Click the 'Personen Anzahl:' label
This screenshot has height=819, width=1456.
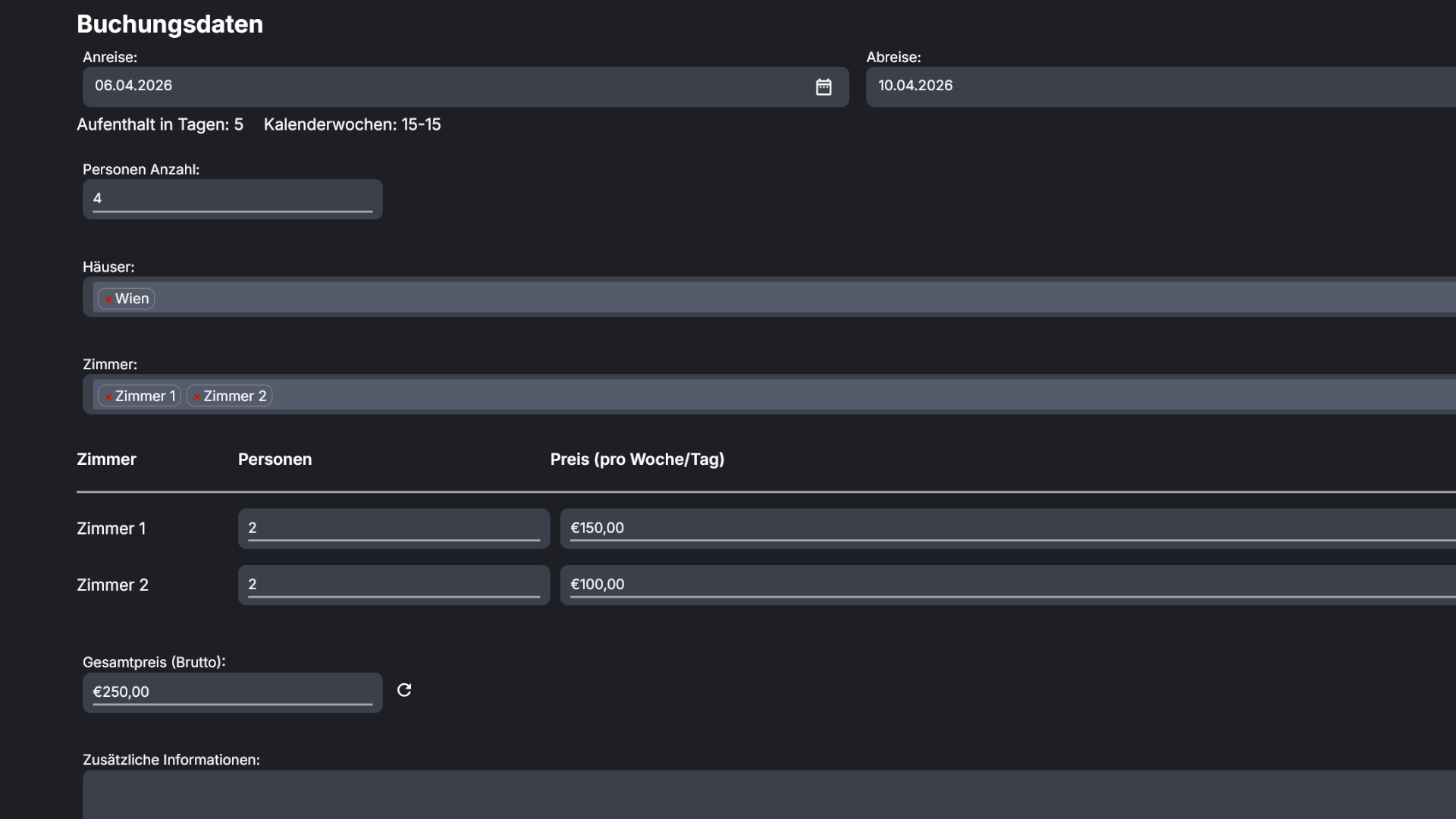click(141, 170)
